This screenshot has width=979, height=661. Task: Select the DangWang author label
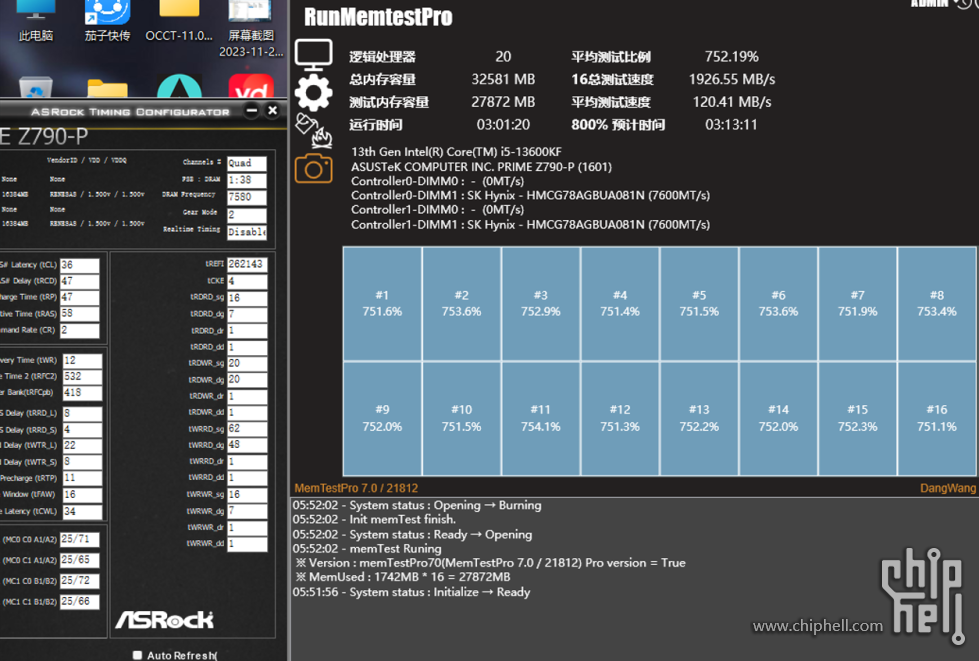[948, 488]
